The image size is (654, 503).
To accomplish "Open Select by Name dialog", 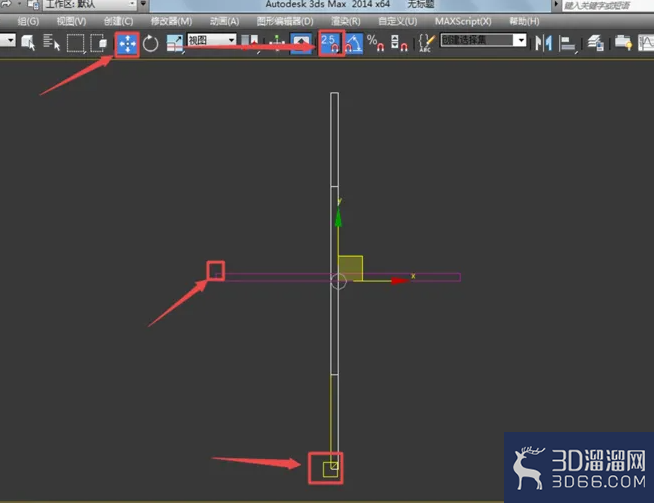I will click(x=51, y=43).
